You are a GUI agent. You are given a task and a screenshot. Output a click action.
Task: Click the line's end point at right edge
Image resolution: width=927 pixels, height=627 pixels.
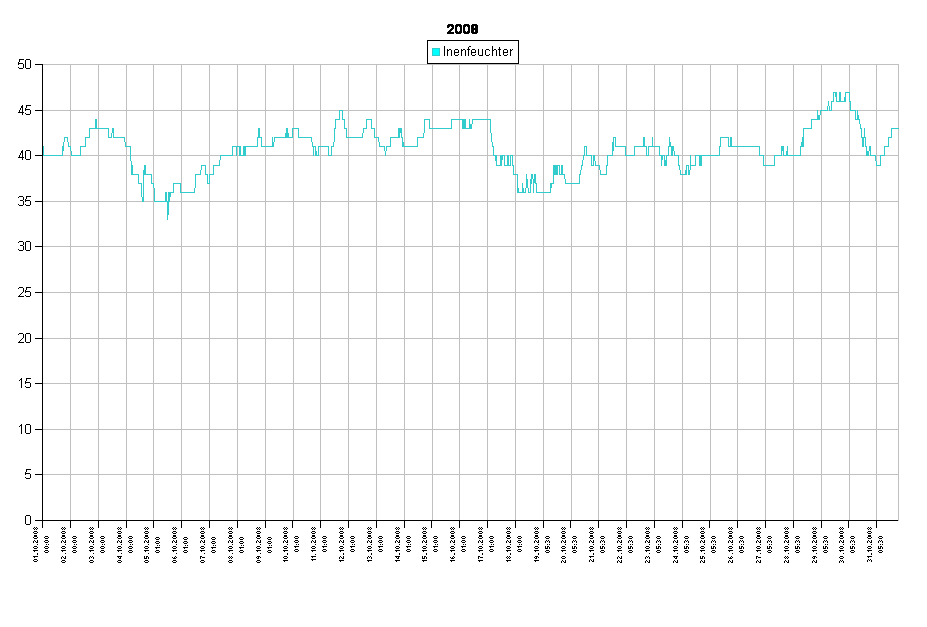pyautogui.click(x=896, y=129)
